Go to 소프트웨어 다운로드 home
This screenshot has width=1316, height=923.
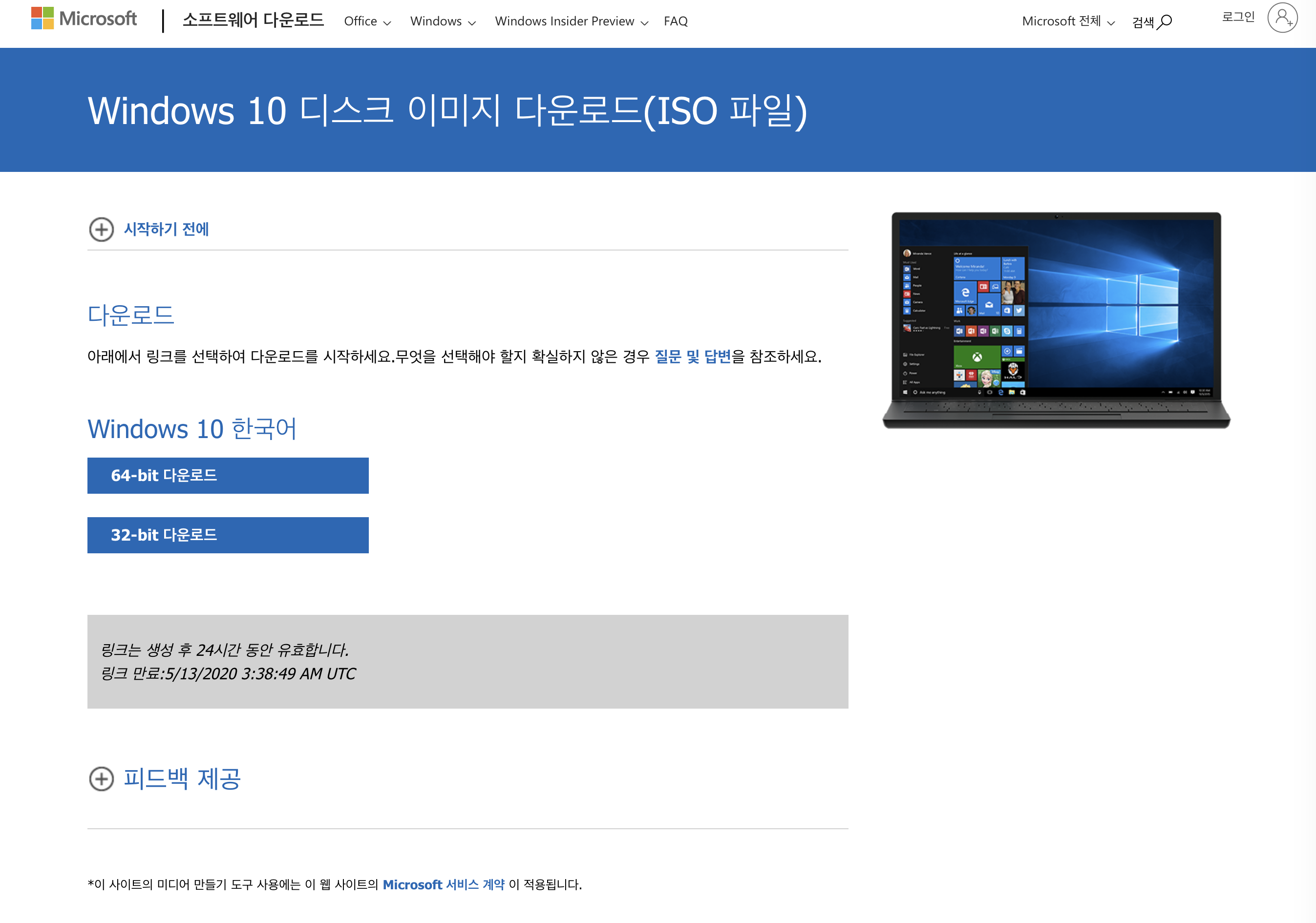pyautogui.click(x=253, y=20)
